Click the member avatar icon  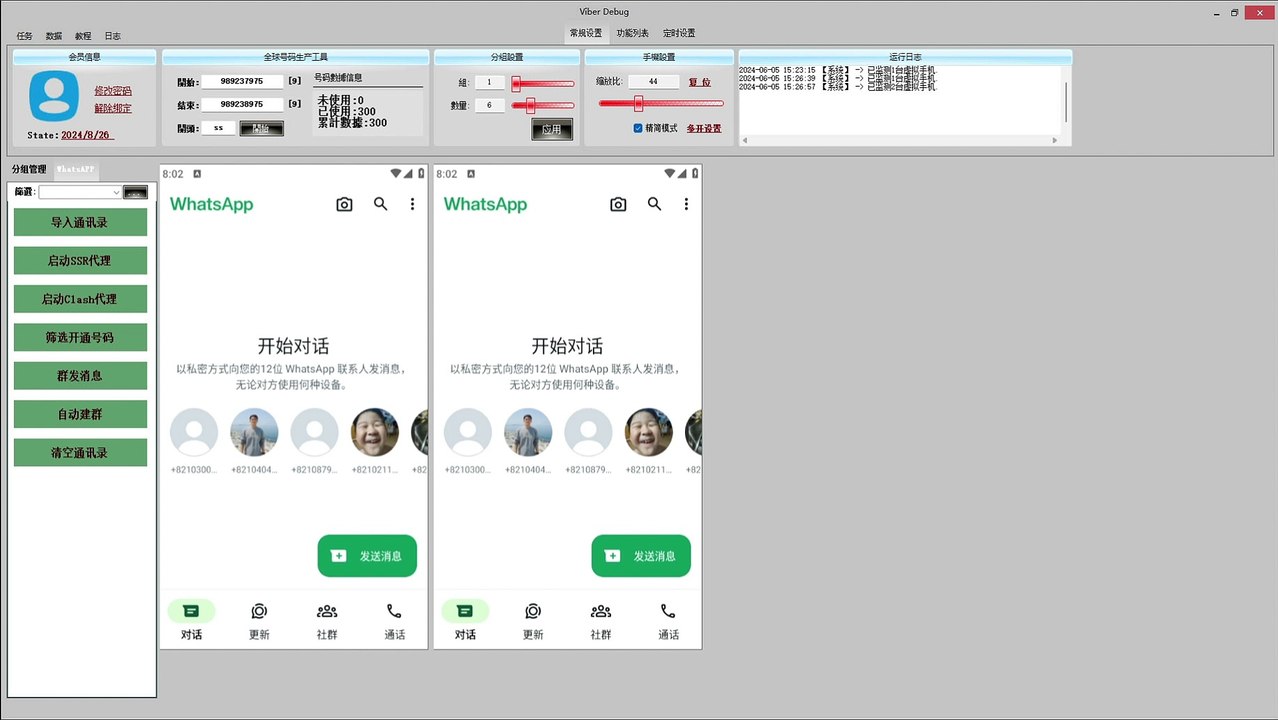click(x=54, y=96)
